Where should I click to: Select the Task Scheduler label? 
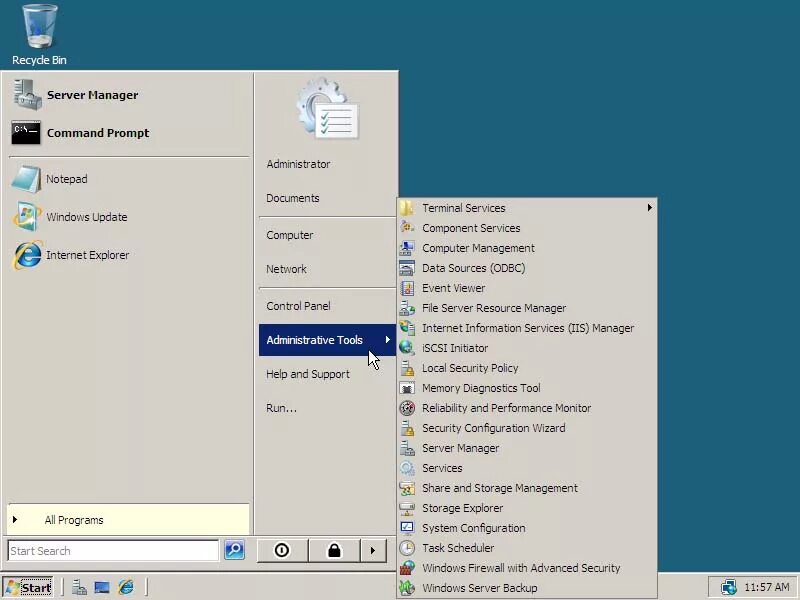(458, 548)
